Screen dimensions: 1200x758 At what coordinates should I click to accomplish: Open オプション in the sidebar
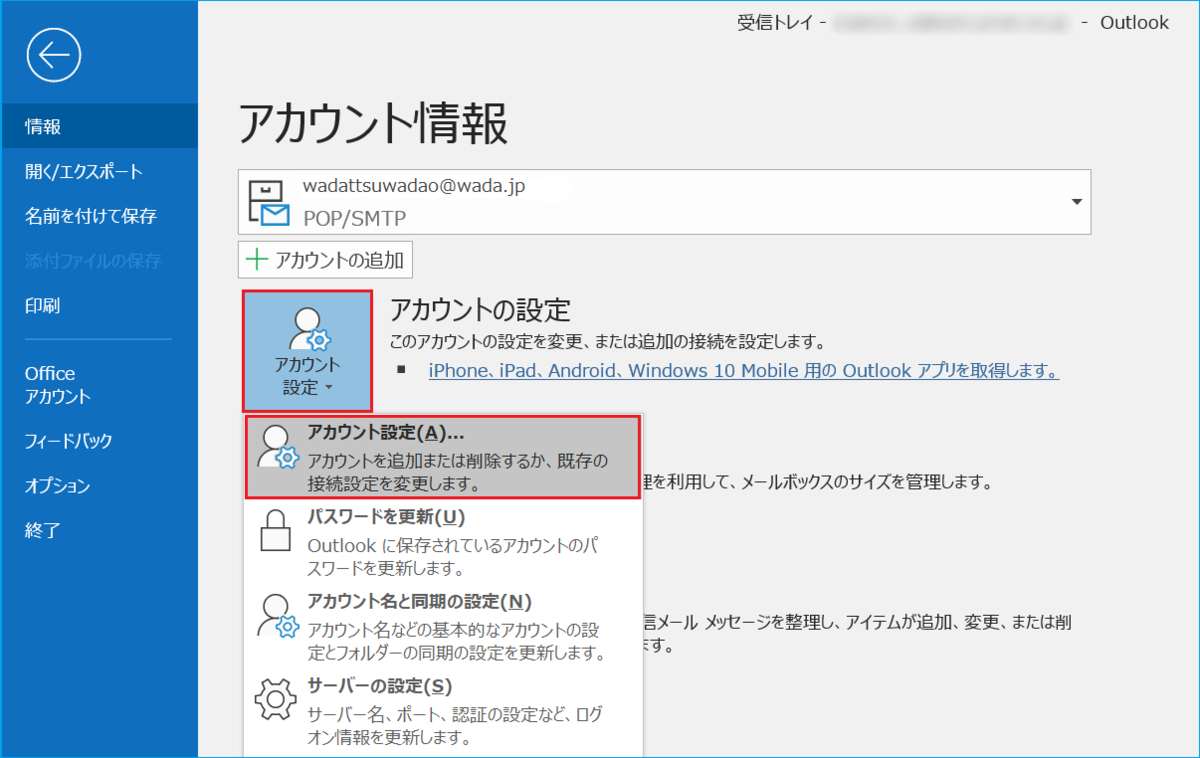pos(99,486)
